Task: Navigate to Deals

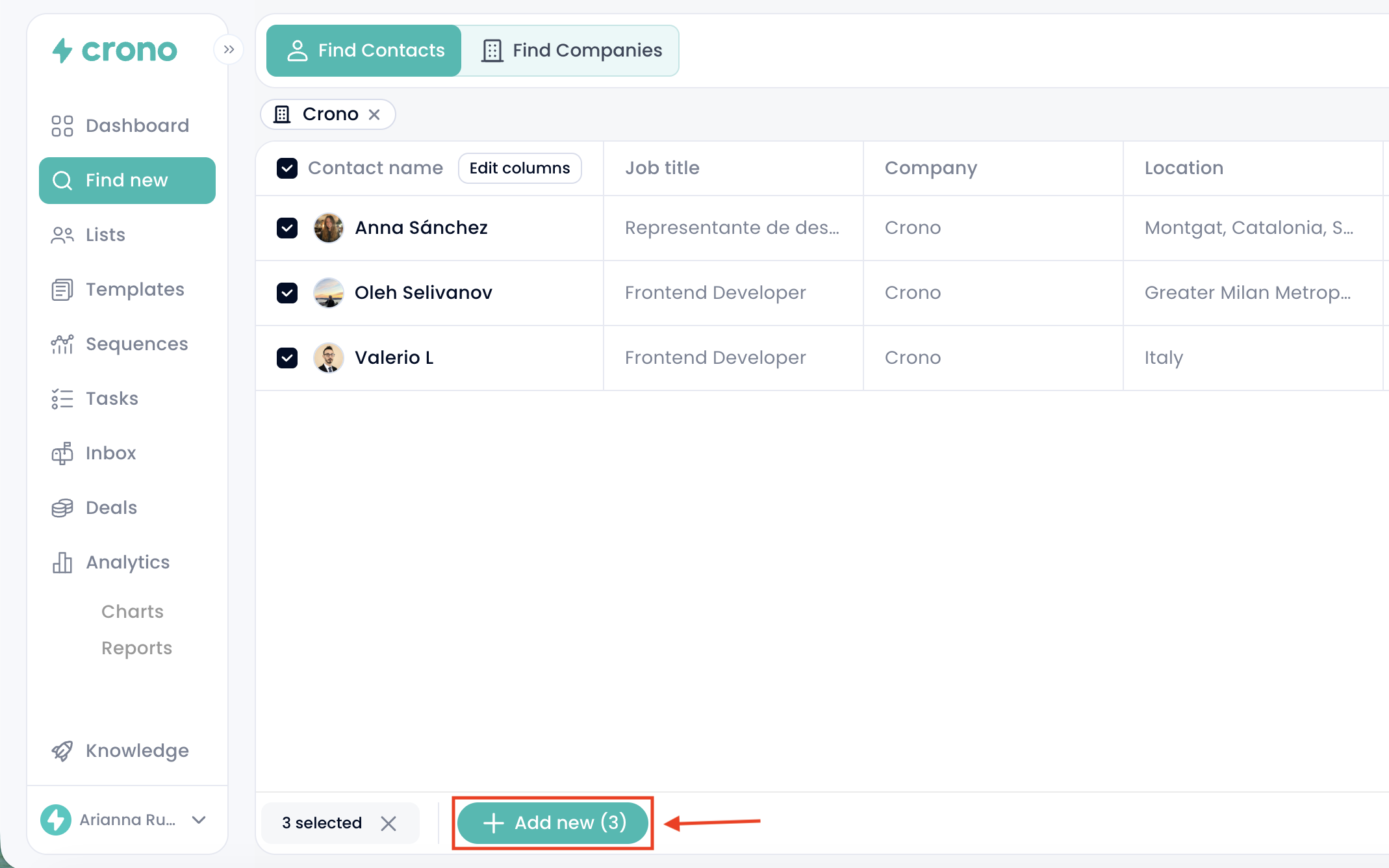Action: (x=127, y=508)
